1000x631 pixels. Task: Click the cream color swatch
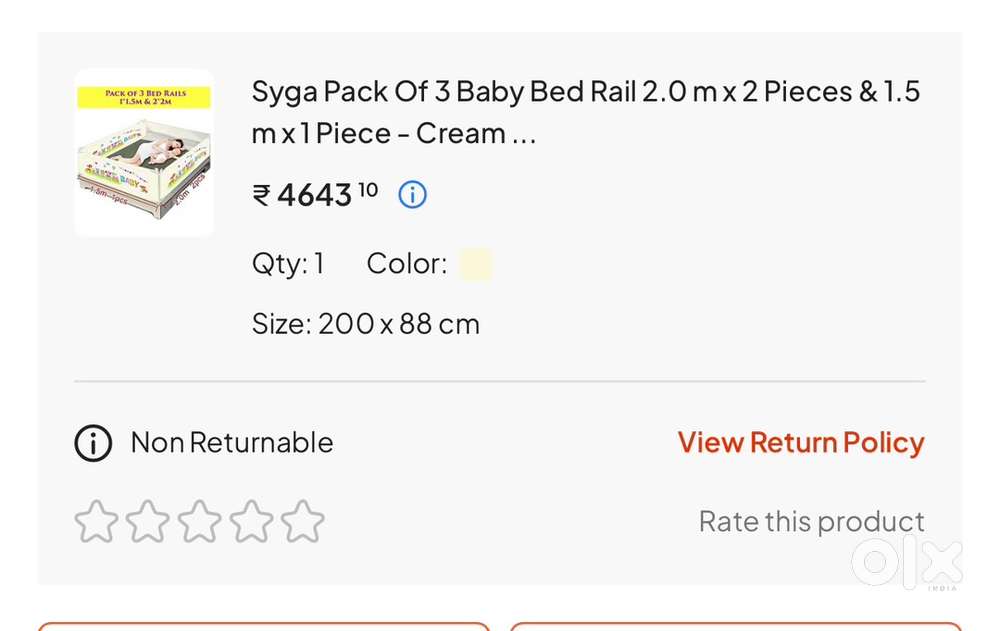click(475, 264)
